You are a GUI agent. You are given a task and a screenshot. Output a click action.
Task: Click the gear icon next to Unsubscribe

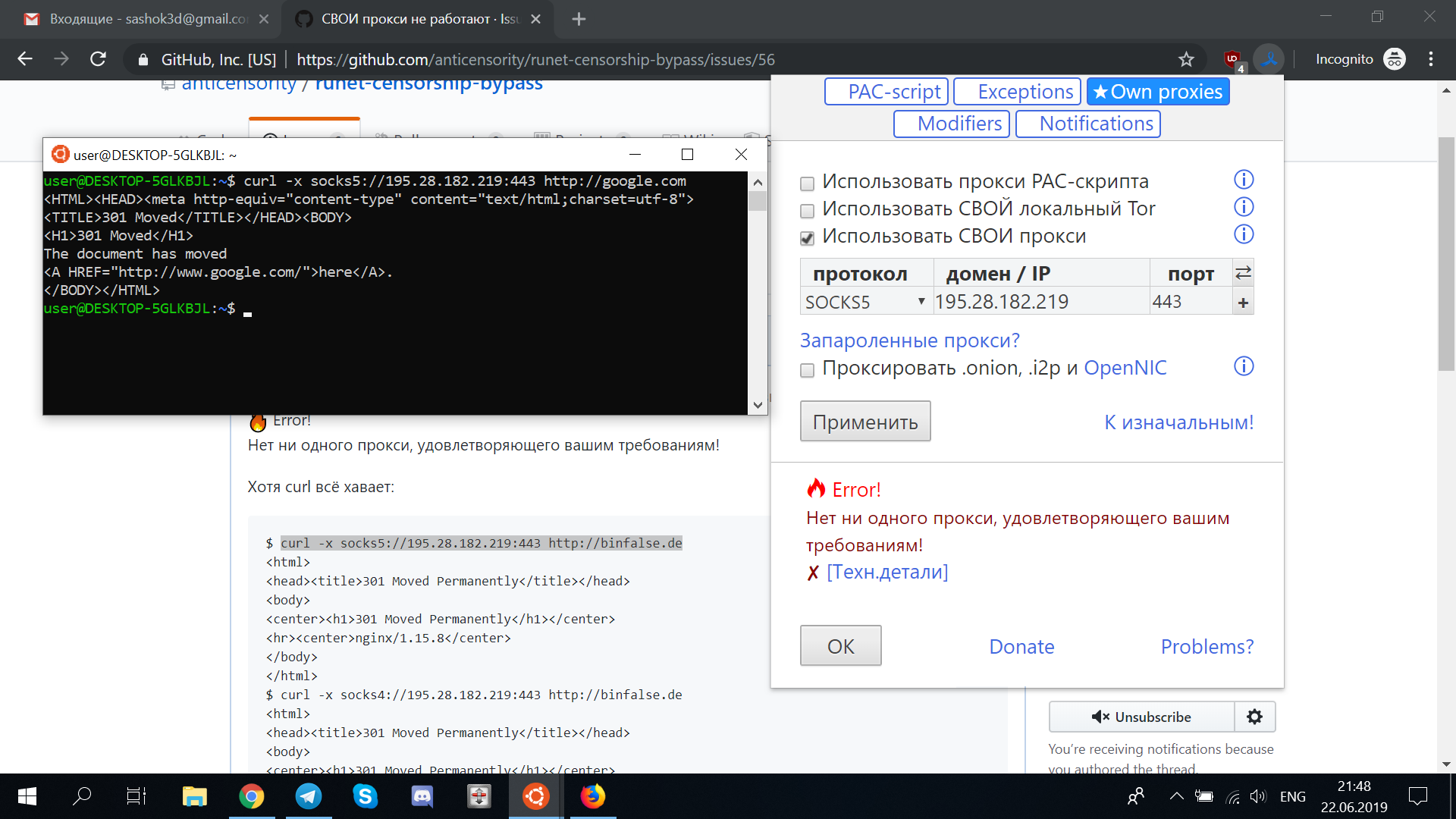[1254, 717]
